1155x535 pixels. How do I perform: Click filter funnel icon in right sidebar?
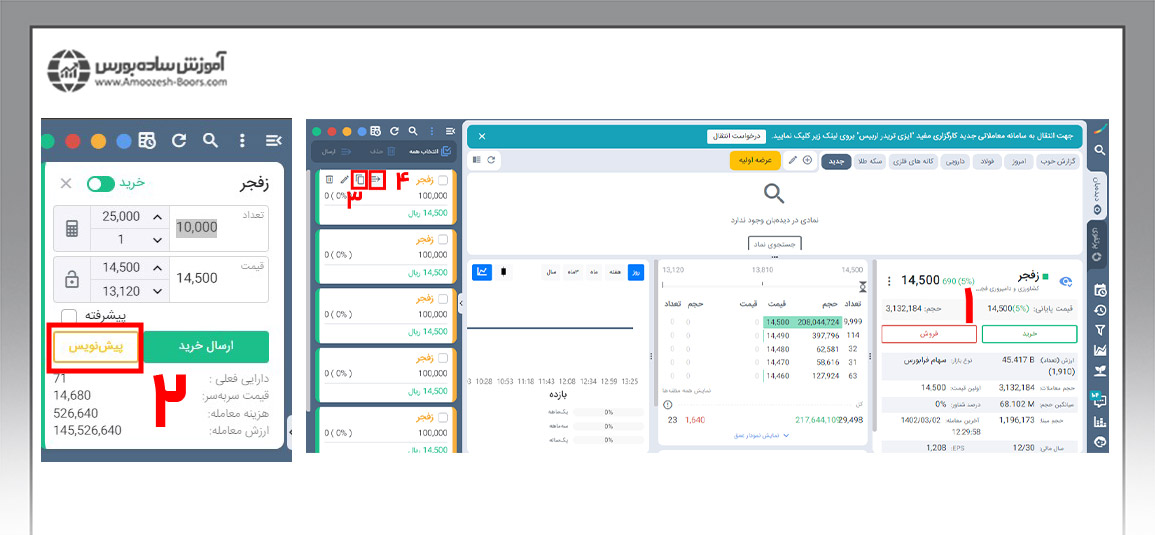(1100, 330)
